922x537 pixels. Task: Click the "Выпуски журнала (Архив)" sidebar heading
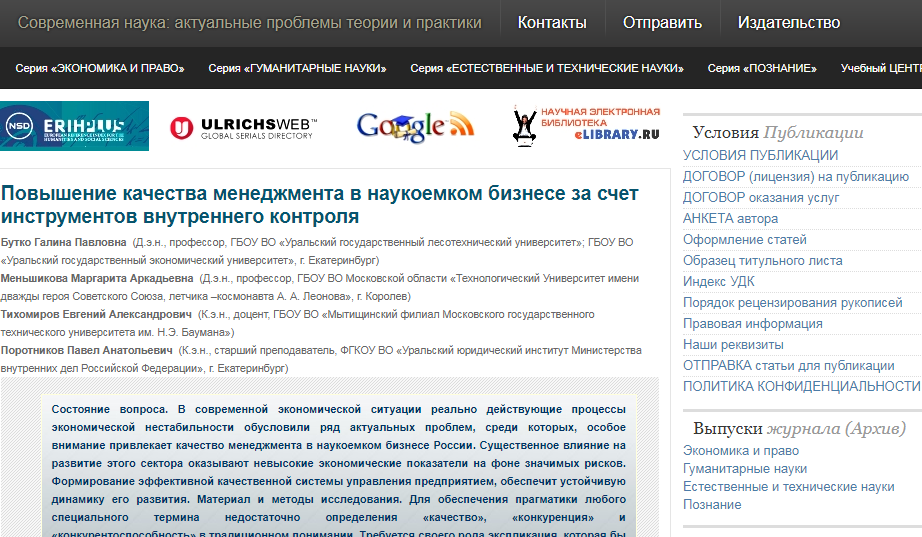point(799,428)
